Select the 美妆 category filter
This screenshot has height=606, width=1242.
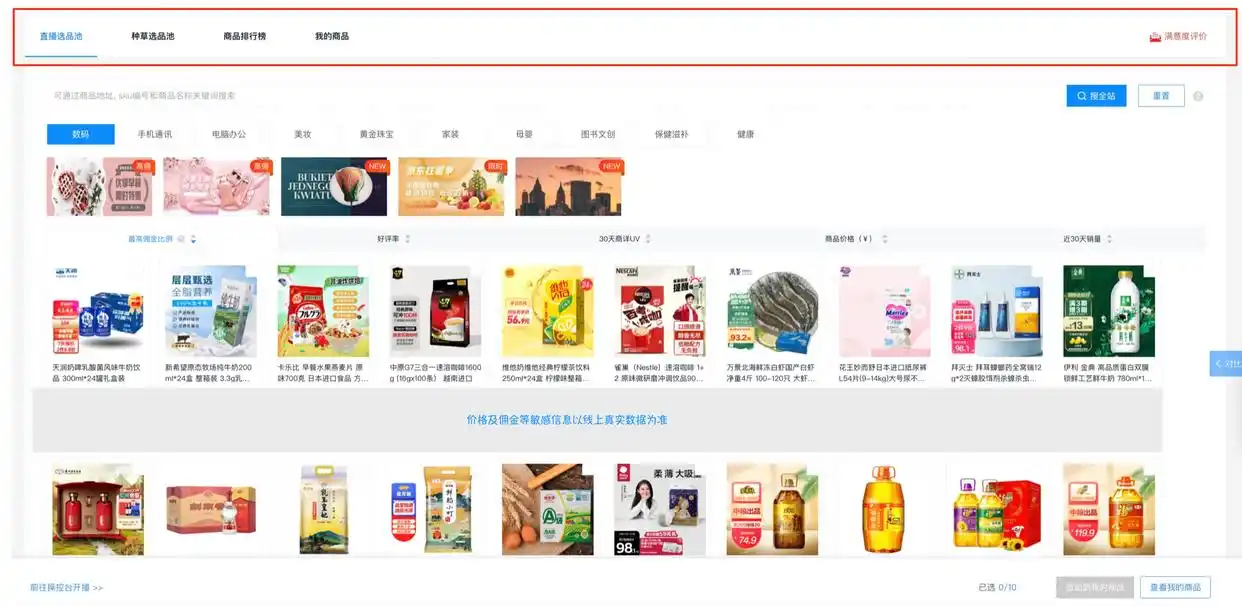click(x=302, y=134)
